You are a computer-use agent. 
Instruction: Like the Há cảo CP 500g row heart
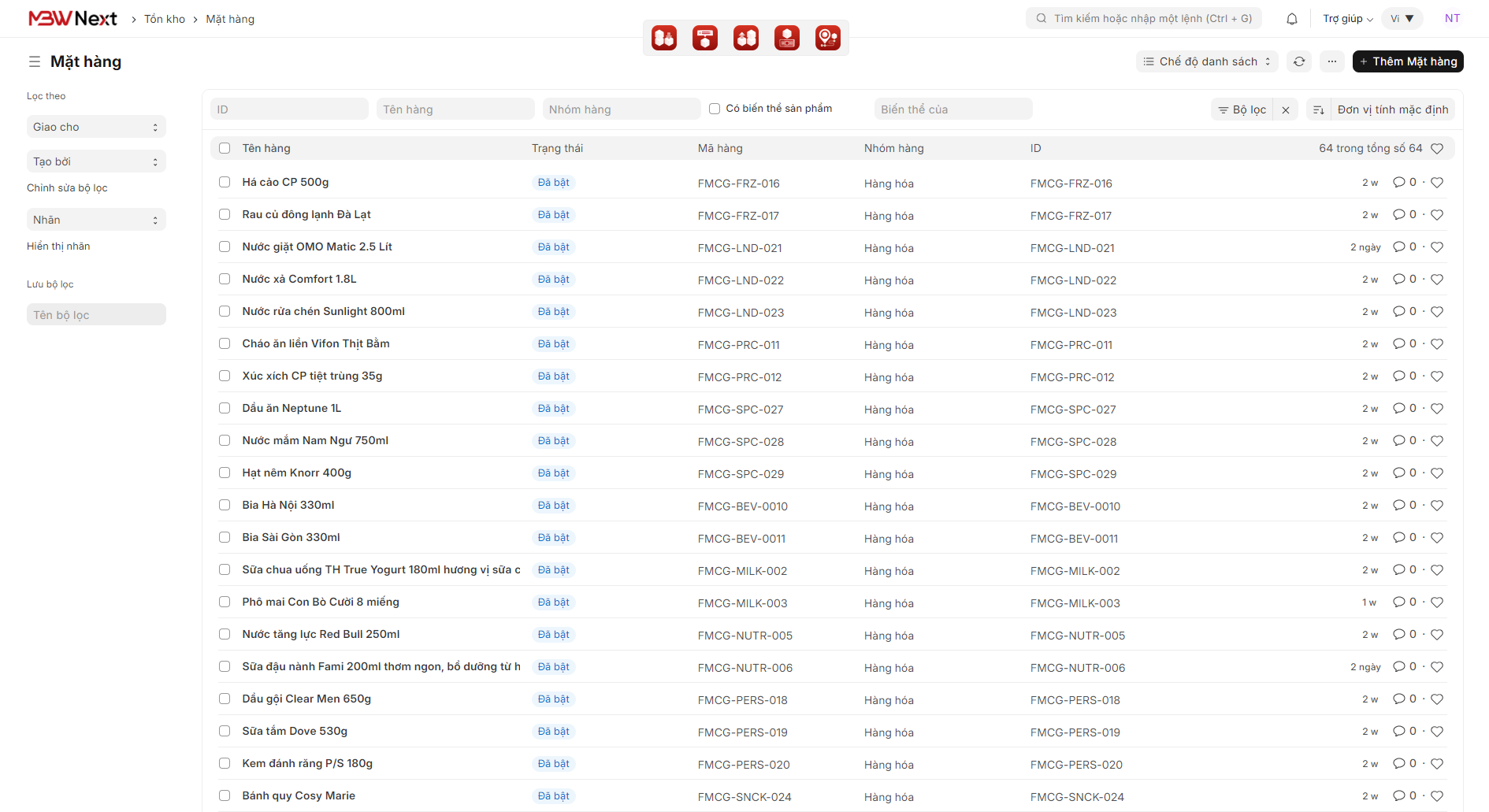coord(1437,183)
